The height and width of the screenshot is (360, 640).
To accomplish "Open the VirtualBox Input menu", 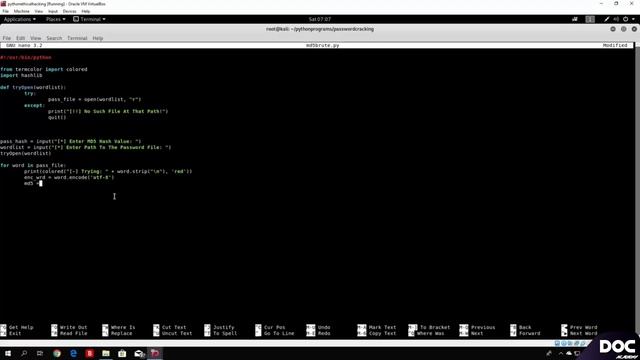I will coord(53,11).
